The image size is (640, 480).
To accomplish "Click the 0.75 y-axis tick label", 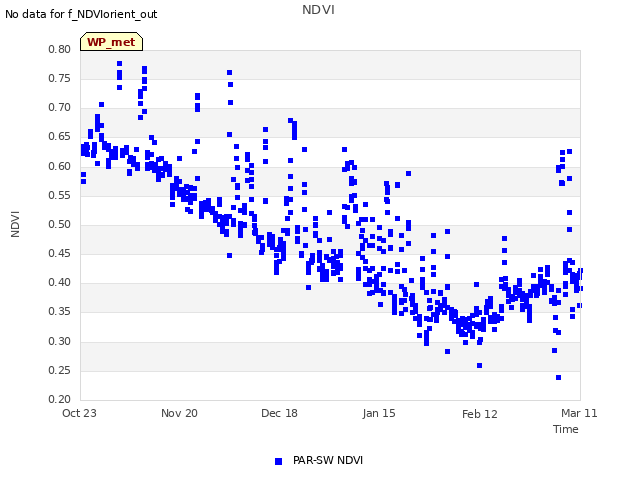I will tap(60, 78).
